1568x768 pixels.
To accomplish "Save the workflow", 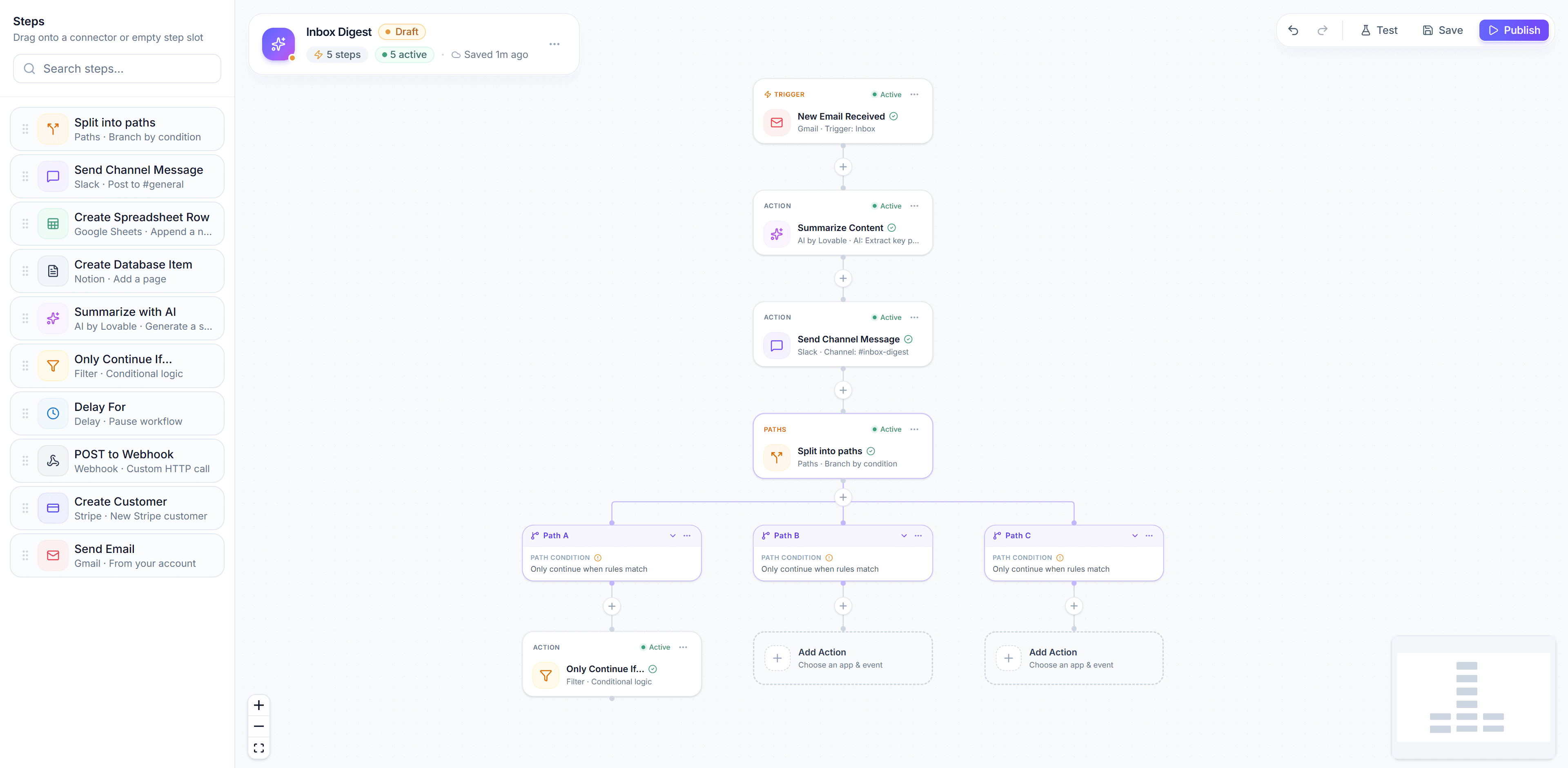I will tap(1443, 31).
